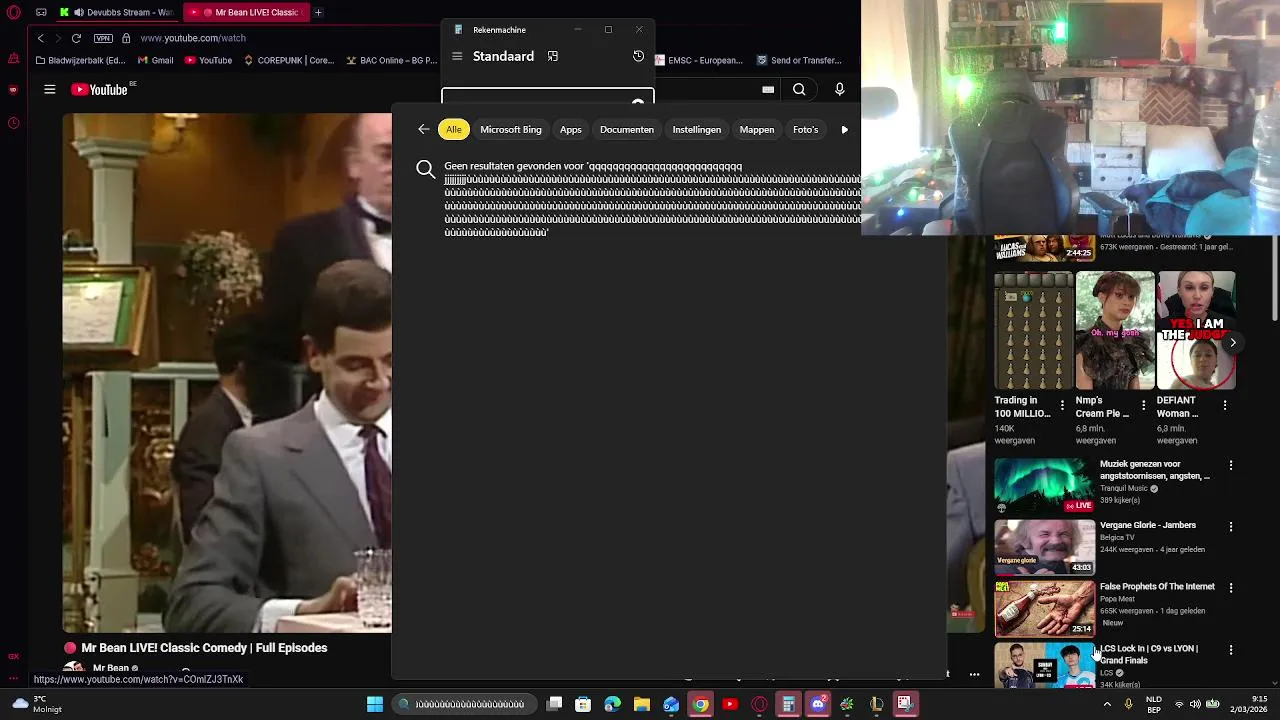The width and height of the screenshot is (1280, 720).
Task: Open the BAC Online bookmark
Action: tap(391, 60)
